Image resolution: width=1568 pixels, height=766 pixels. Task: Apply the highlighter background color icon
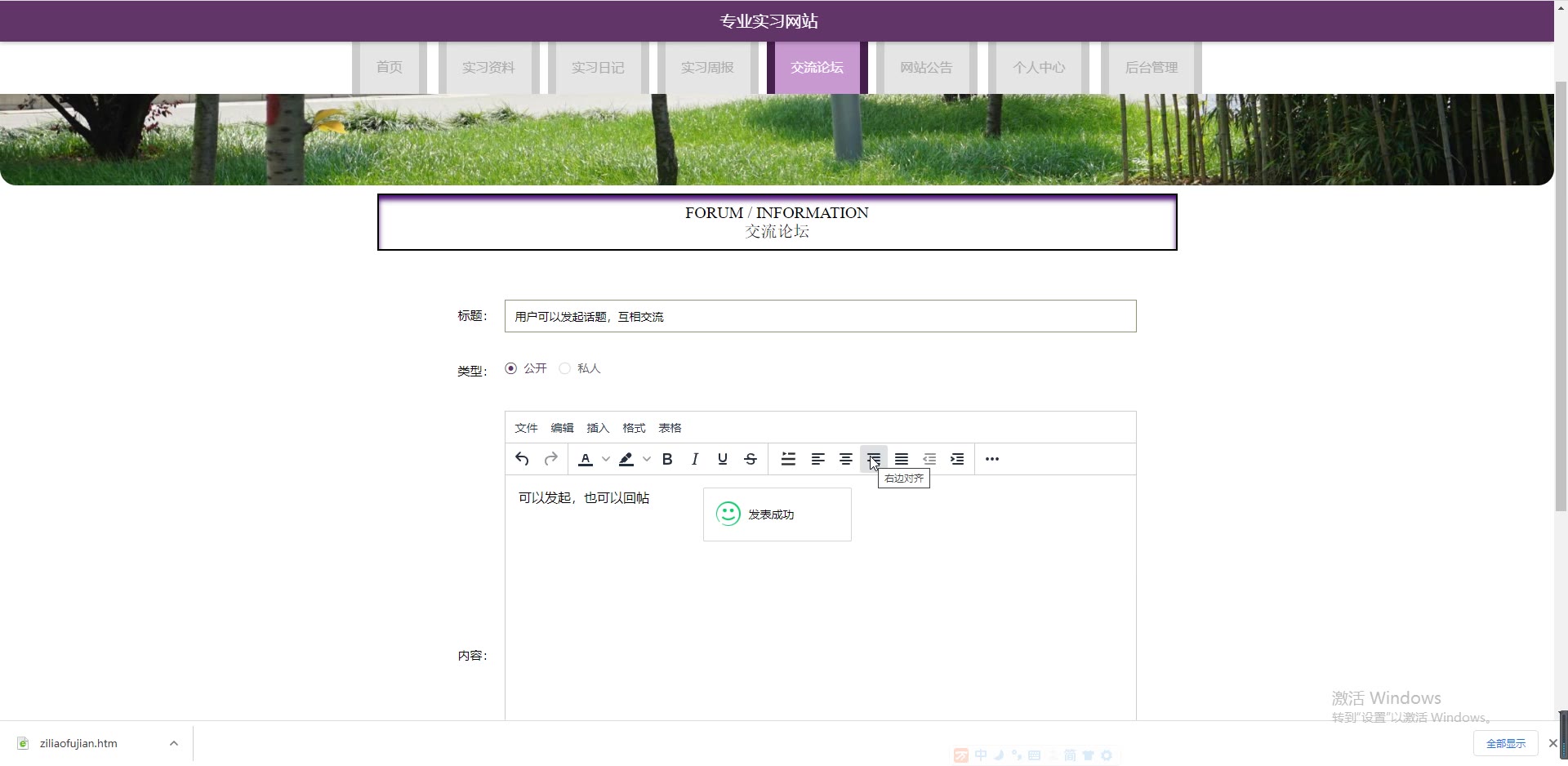click(626, 459)
